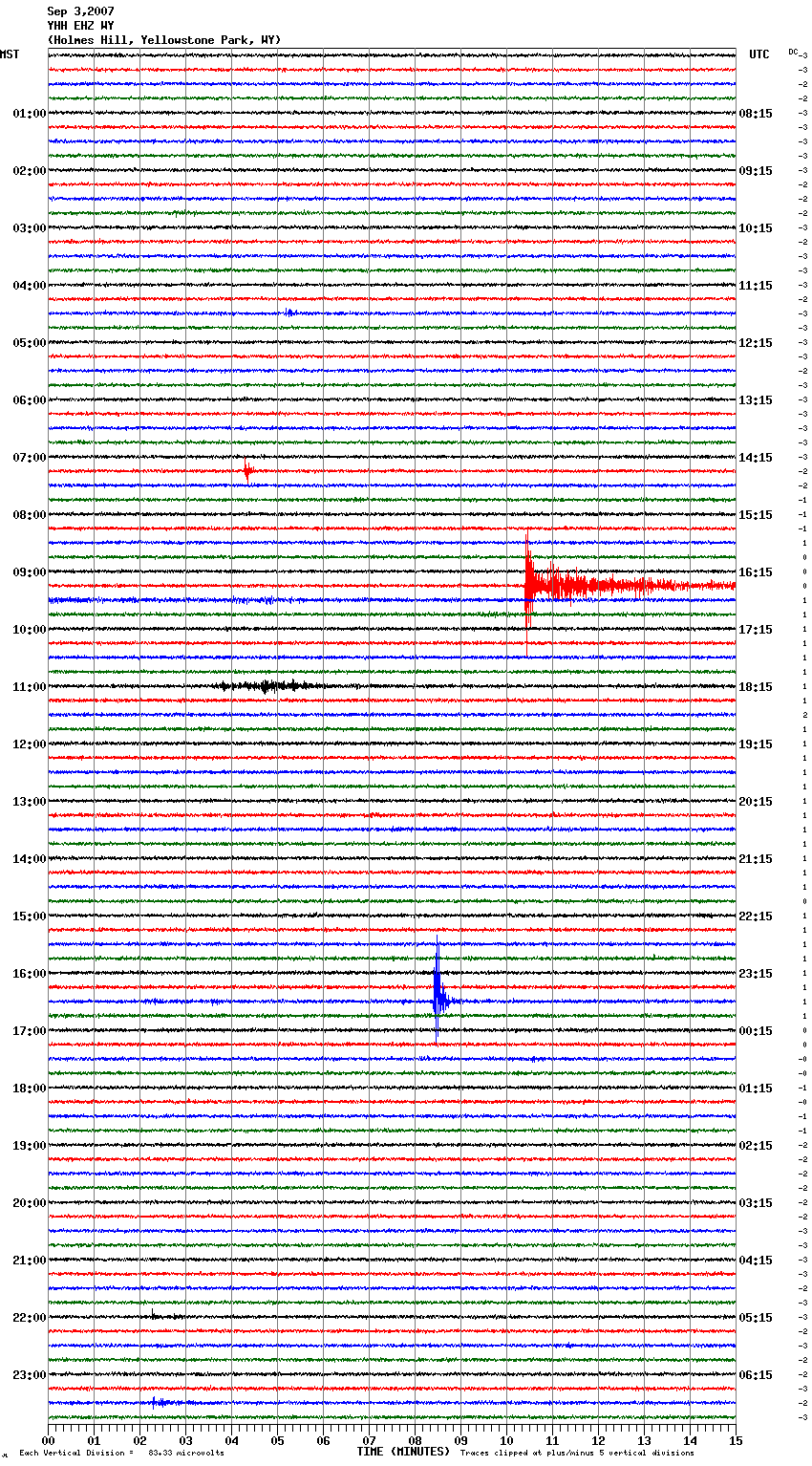
Task: Click the date header 'Sep 3,2007'
Action: pyautogui.click(x=81, y=11)
